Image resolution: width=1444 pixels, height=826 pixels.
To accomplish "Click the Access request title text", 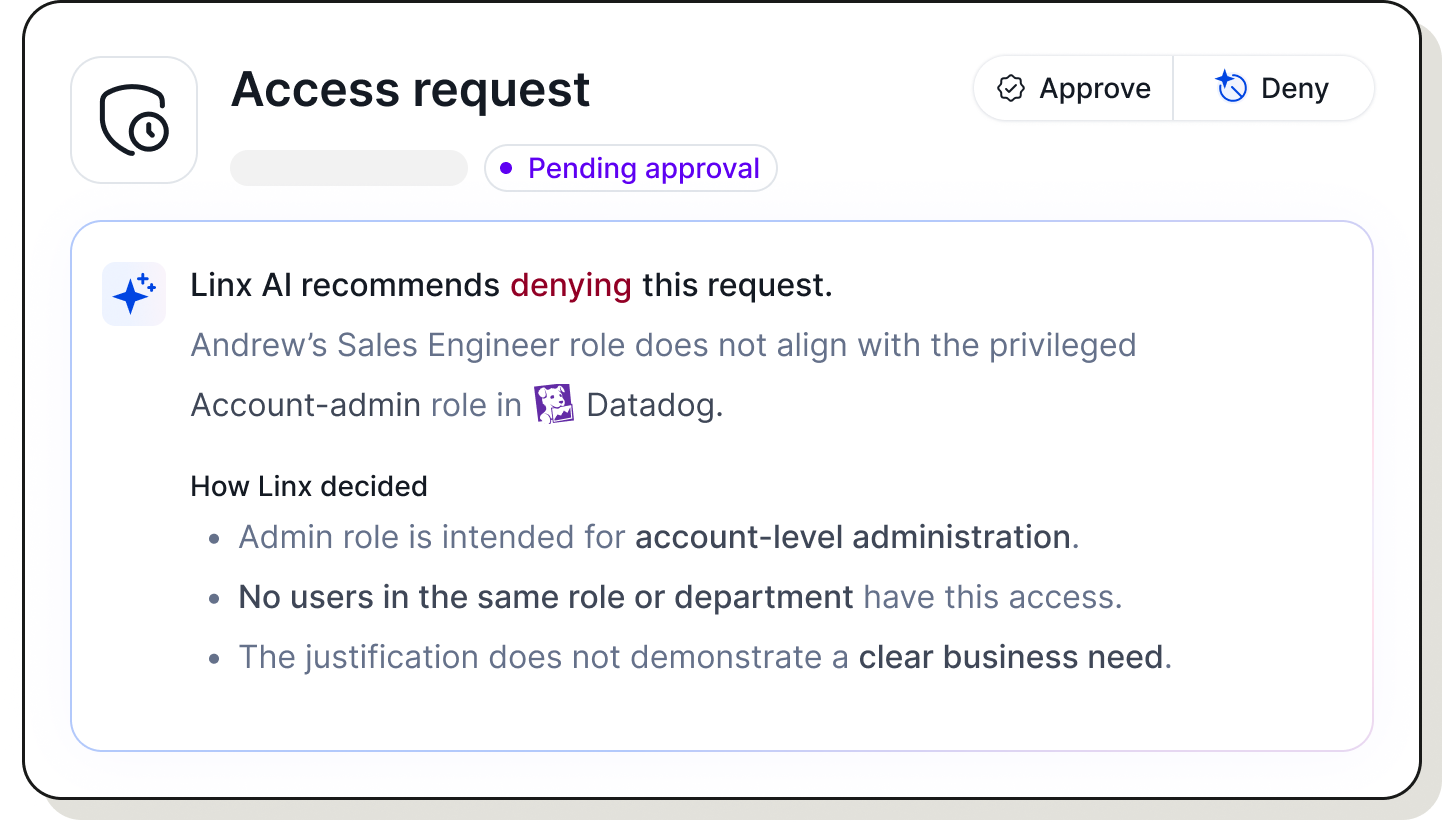I will point(410,89).
